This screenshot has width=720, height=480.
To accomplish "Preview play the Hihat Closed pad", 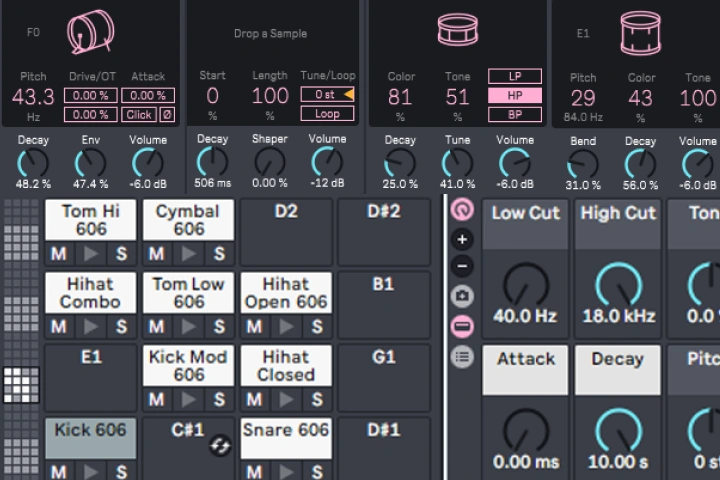I will [x=286, y=400].
